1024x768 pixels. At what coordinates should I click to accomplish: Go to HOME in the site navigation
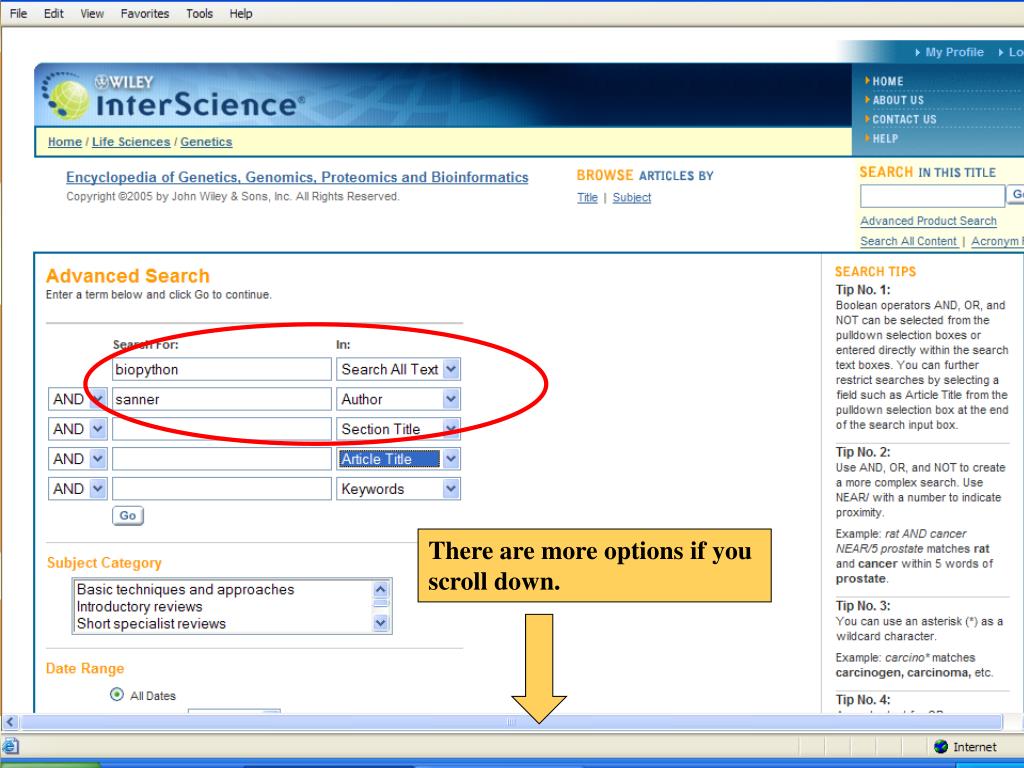coord(888,82)
